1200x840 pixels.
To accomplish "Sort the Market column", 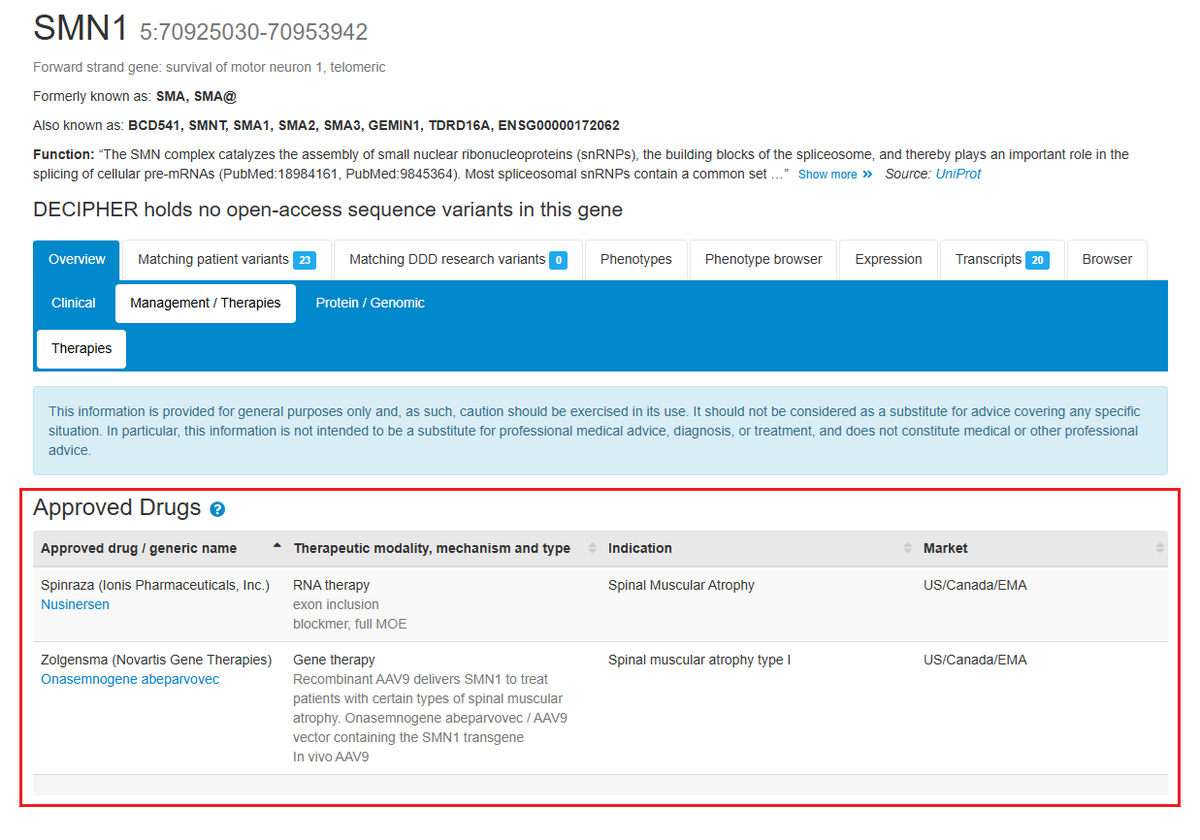I will coord(1041,548).
